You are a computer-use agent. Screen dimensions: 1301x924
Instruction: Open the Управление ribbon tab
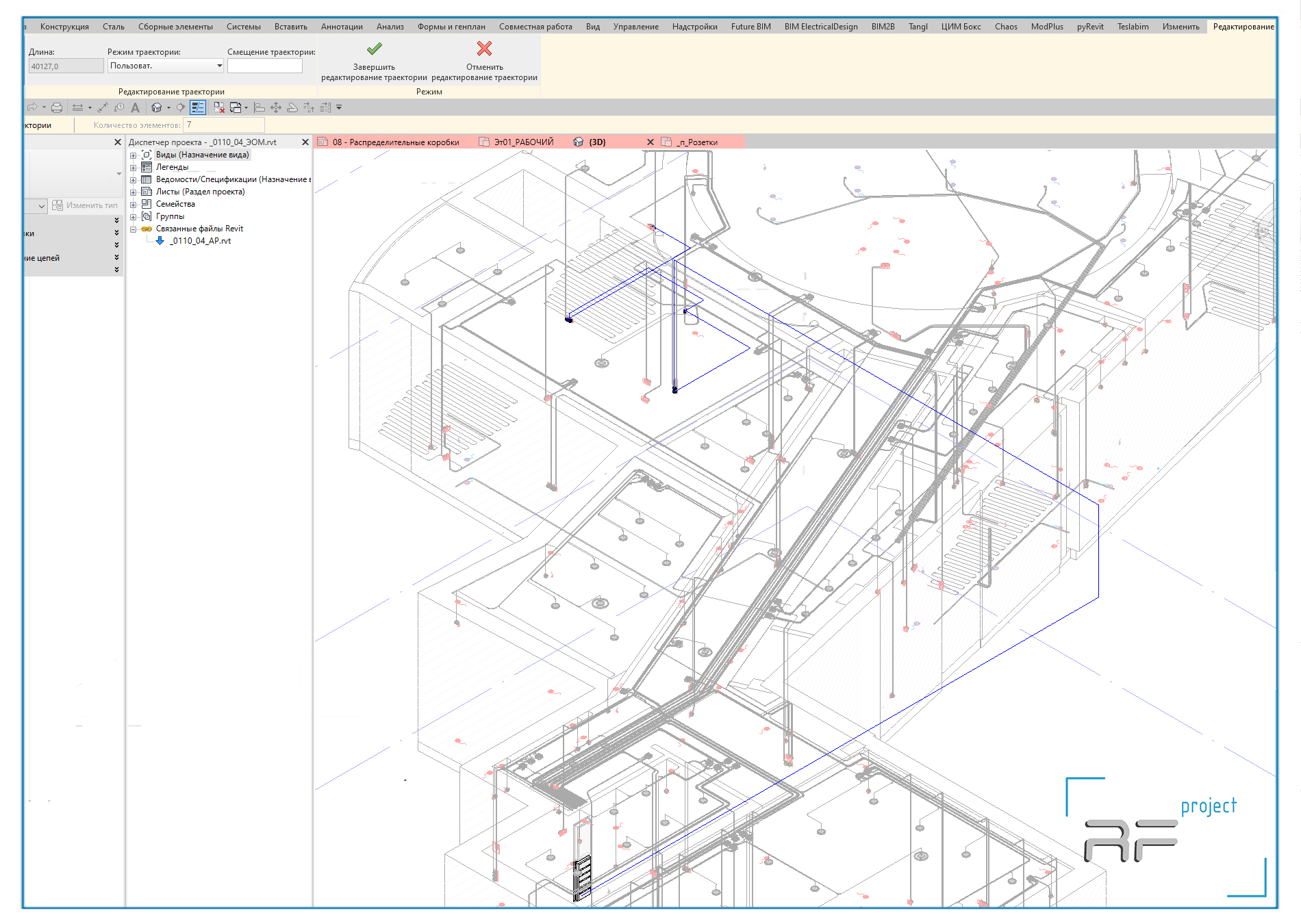point(635,27)
